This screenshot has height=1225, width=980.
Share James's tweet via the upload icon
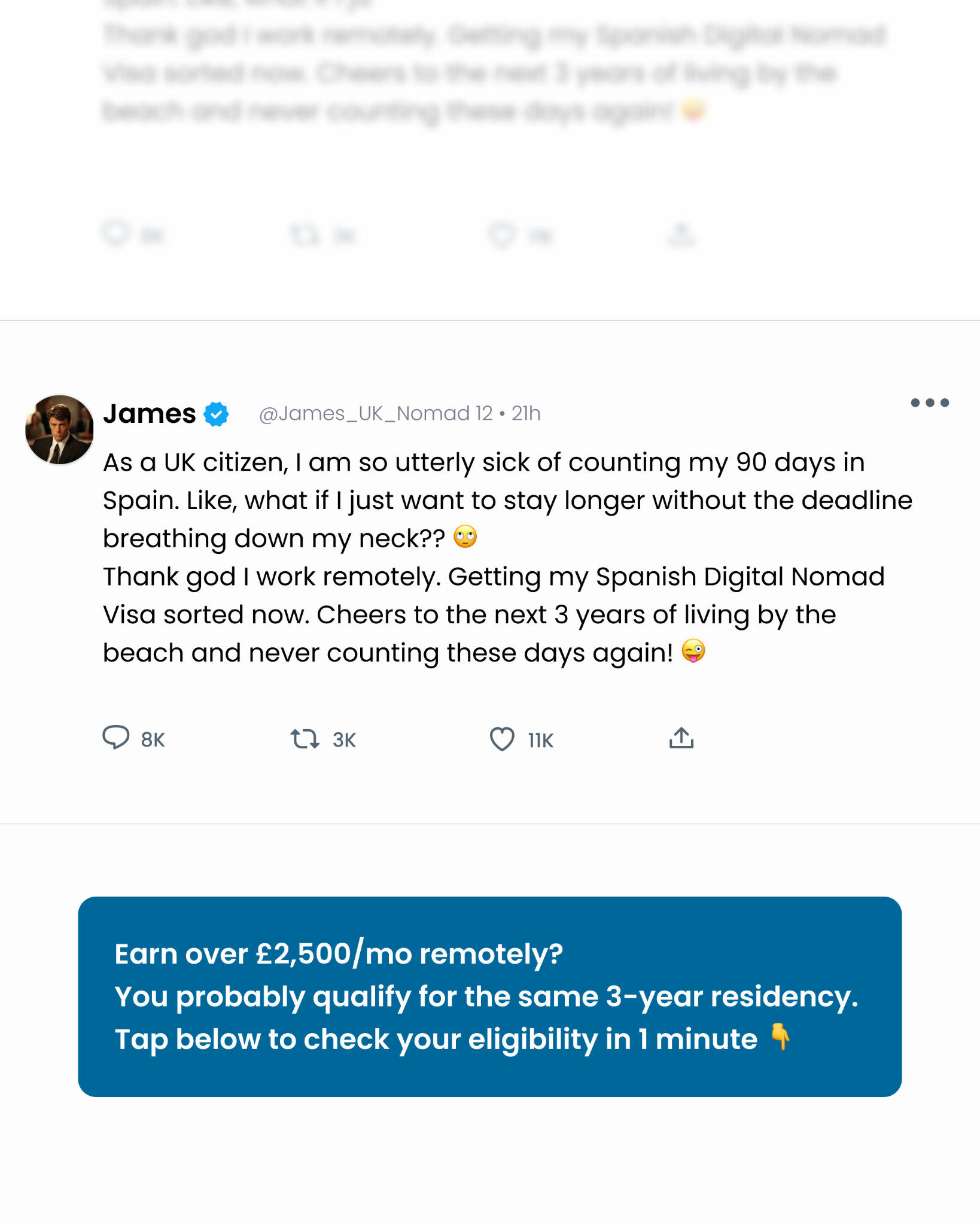click(681, 738)
